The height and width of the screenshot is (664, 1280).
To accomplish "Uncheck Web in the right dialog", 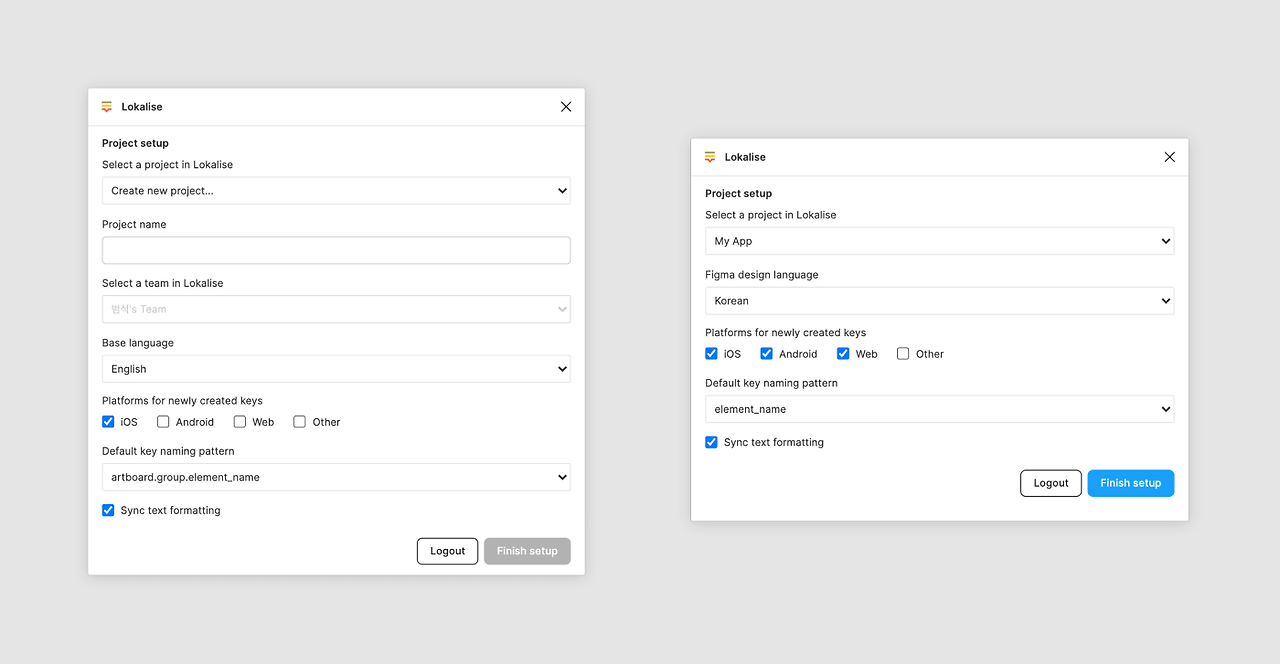I will point(843,354).
